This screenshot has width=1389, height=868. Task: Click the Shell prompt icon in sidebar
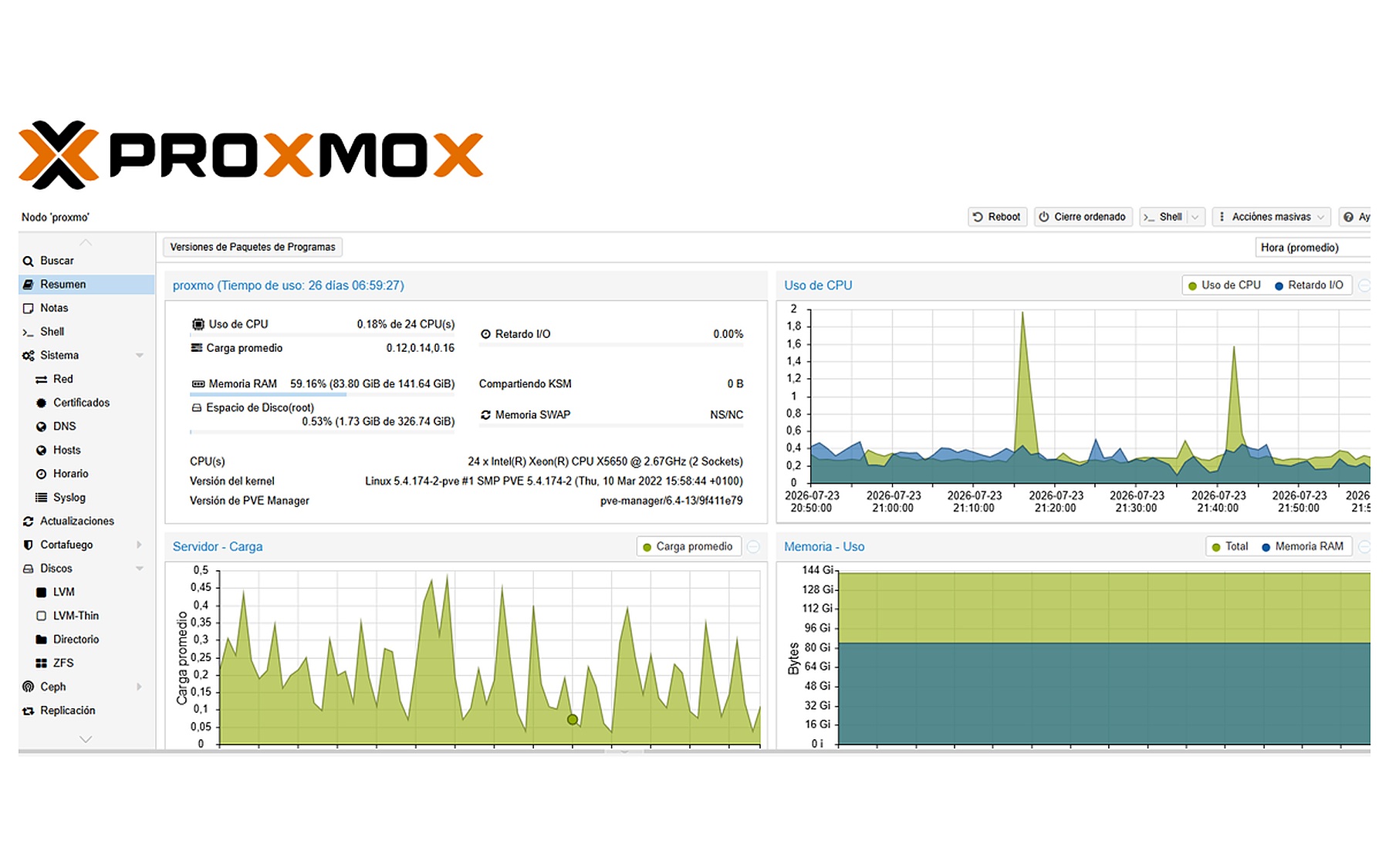click(x=28, y=333)
